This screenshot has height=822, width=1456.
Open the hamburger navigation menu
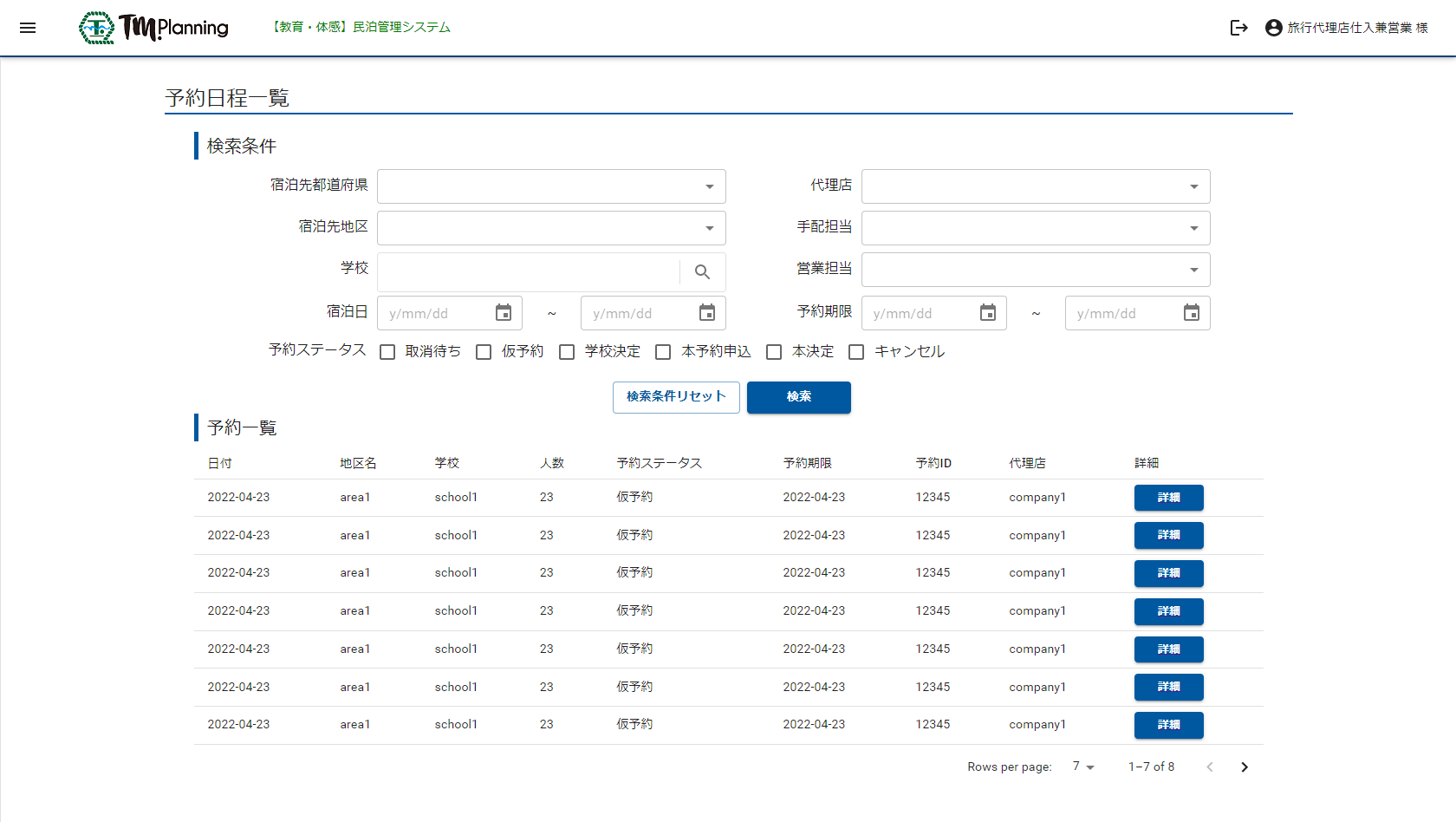pyautogui.click(x=28, y=28)
